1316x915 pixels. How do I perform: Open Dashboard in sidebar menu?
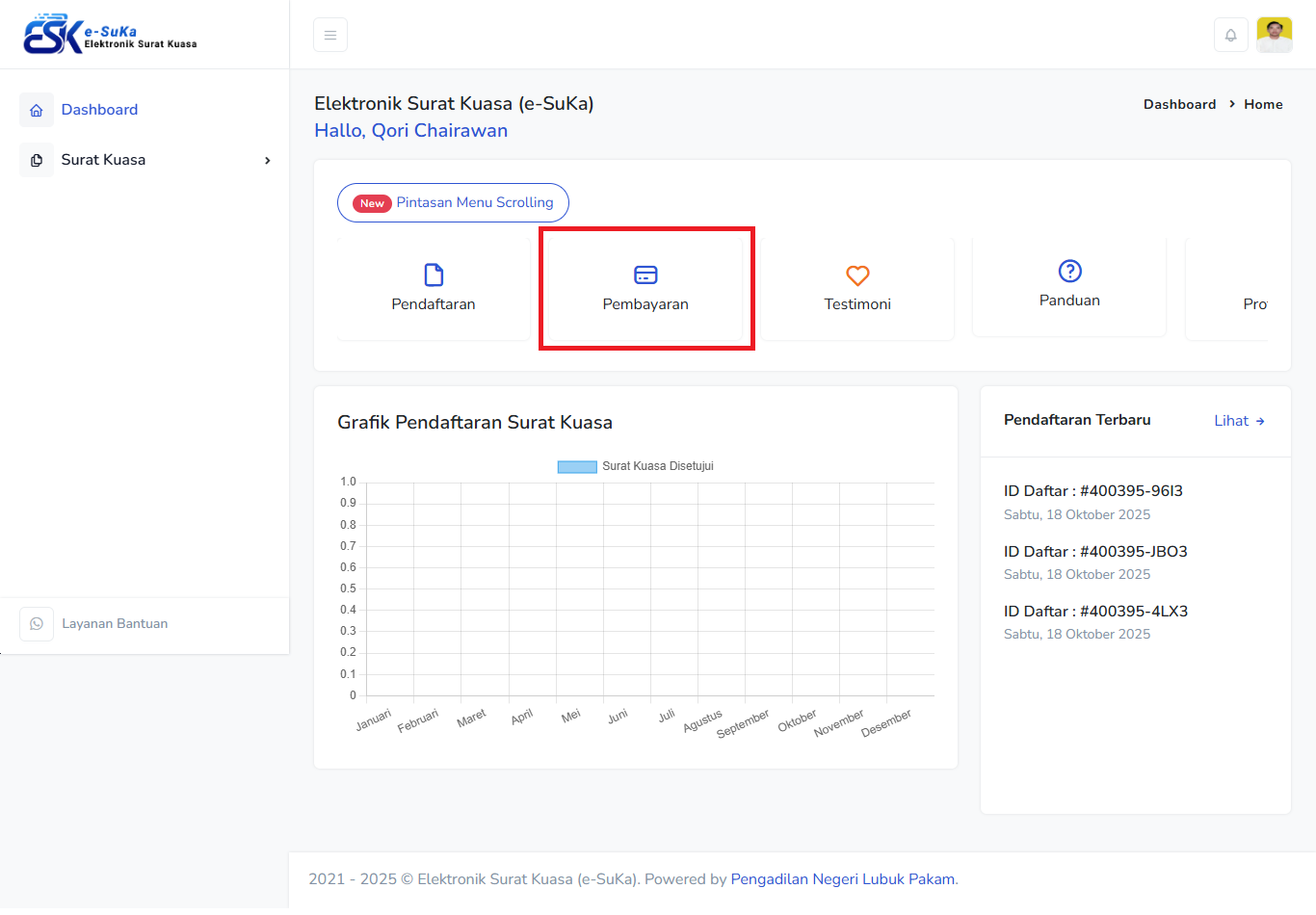click(99, 110)
